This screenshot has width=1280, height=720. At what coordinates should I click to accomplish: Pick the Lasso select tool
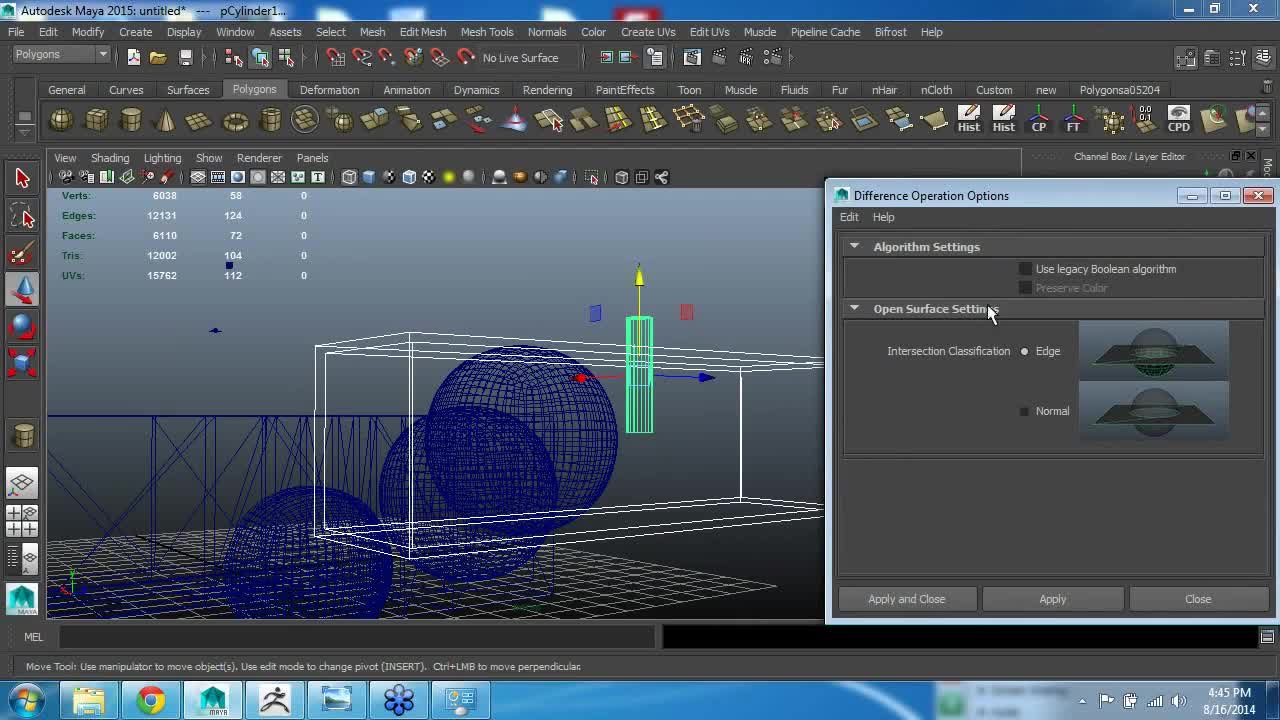point(22,216)
